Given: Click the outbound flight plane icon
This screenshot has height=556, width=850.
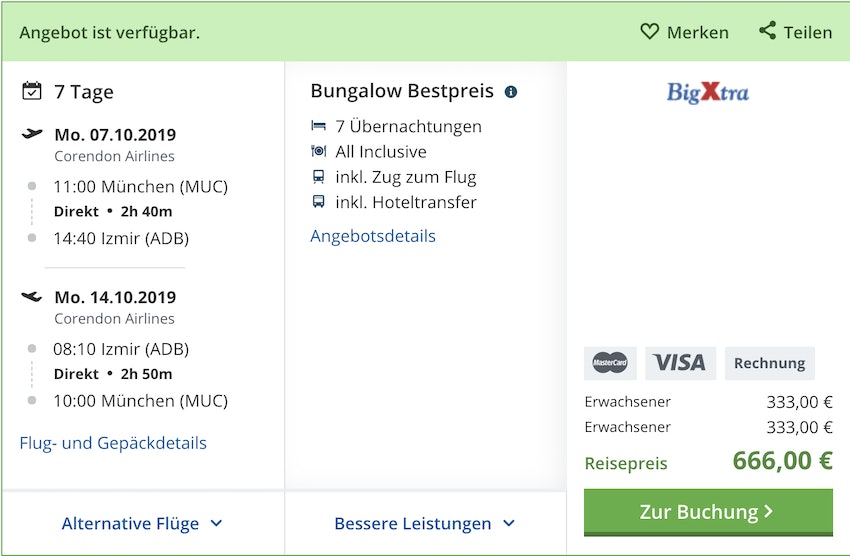Looking at the screenshot, I should tap(32, 134).
